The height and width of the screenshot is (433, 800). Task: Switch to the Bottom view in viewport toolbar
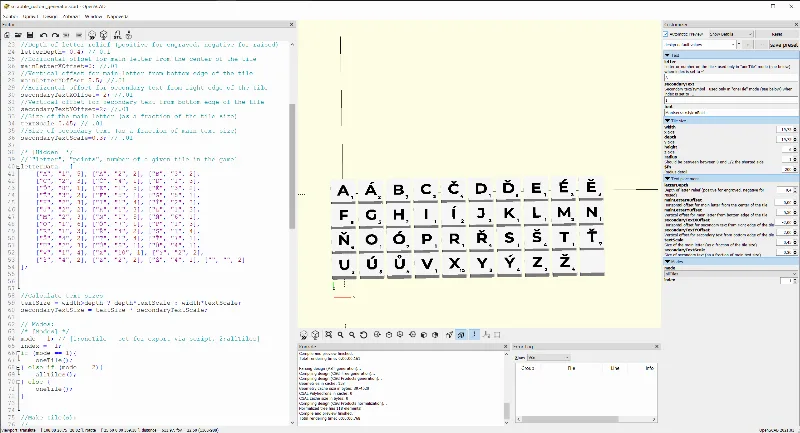click(400, 335)
